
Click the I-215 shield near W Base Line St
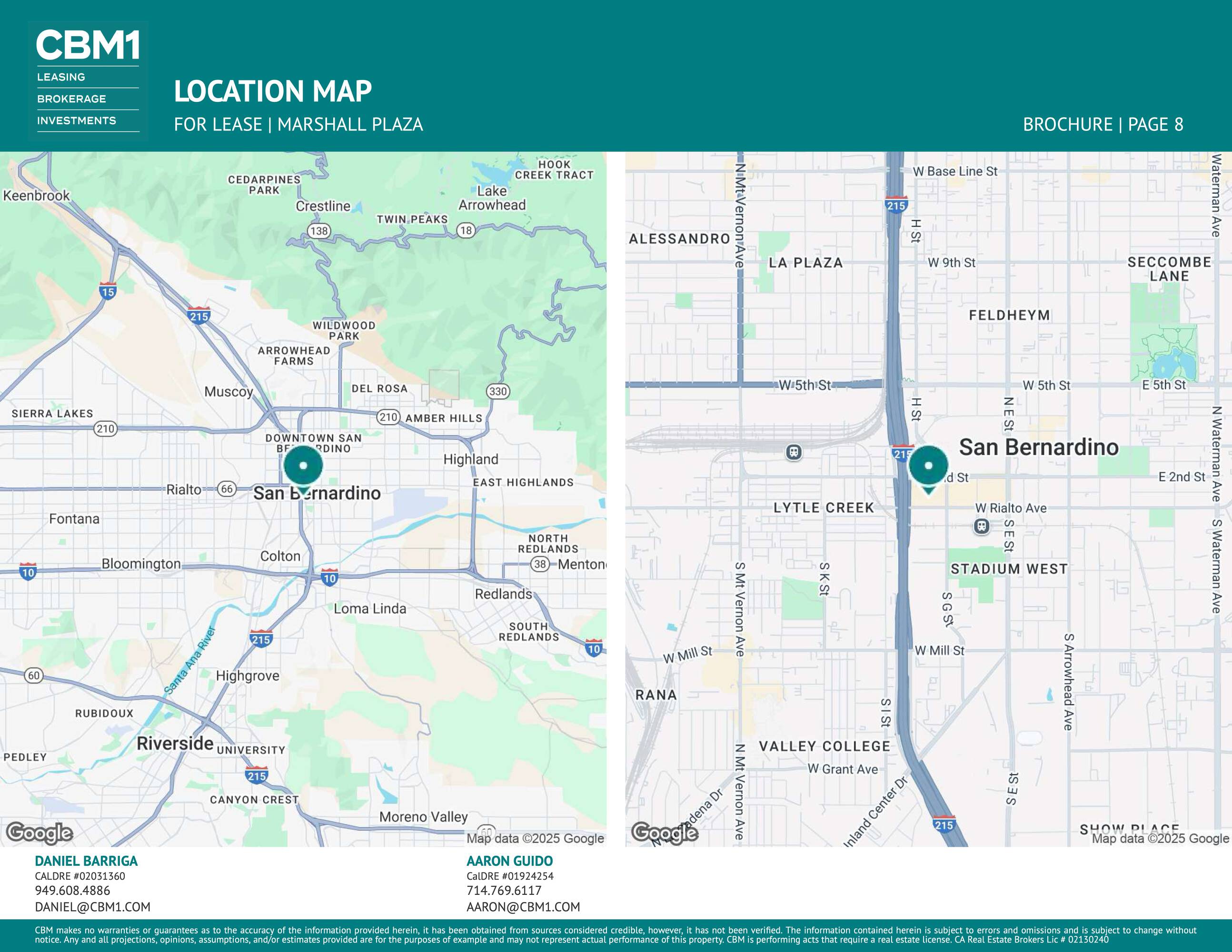(x=896, y=205)
